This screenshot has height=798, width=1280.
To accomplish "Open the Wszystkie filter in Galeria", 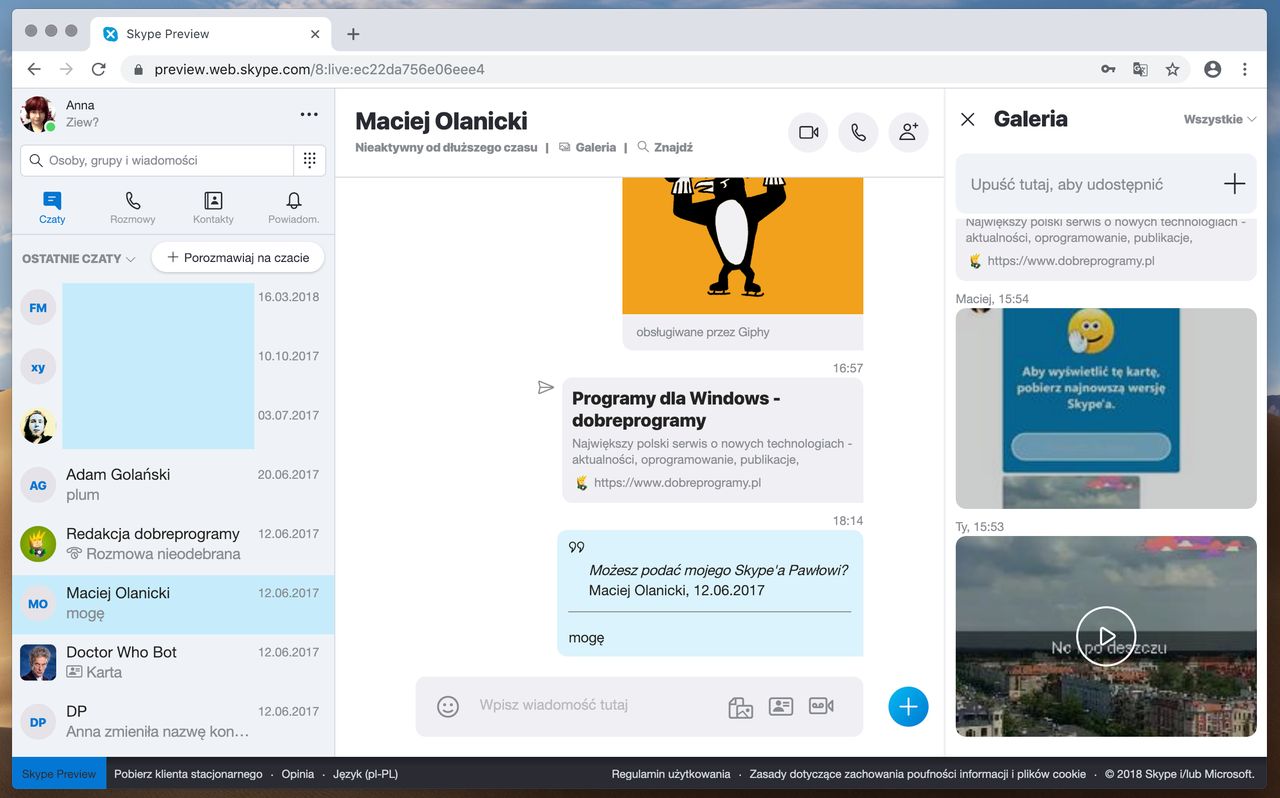I will [x=1218, y=118].
